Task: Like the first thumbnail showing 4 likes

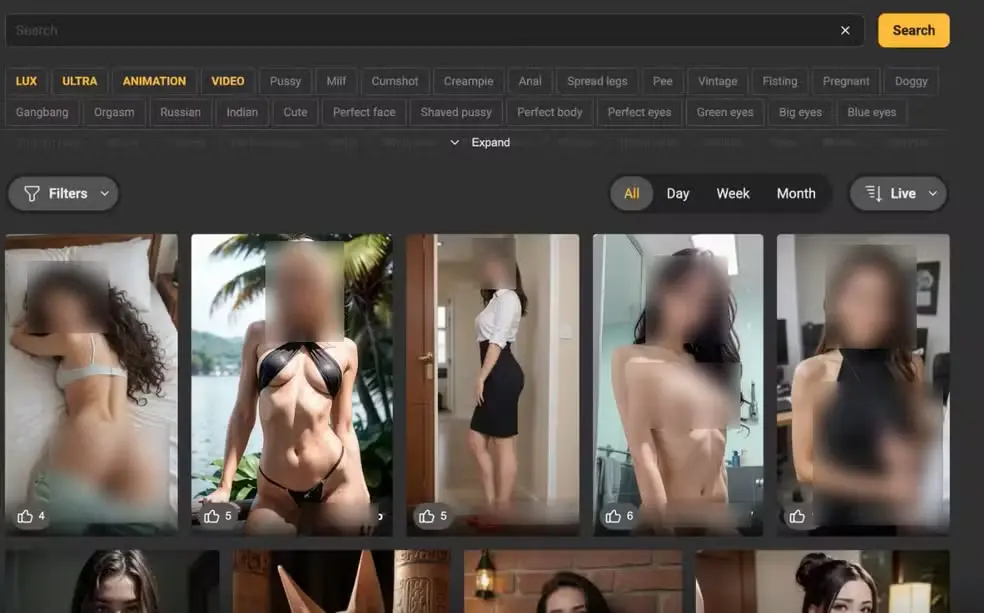Action: pyautogui.click(x=25, y=517)
